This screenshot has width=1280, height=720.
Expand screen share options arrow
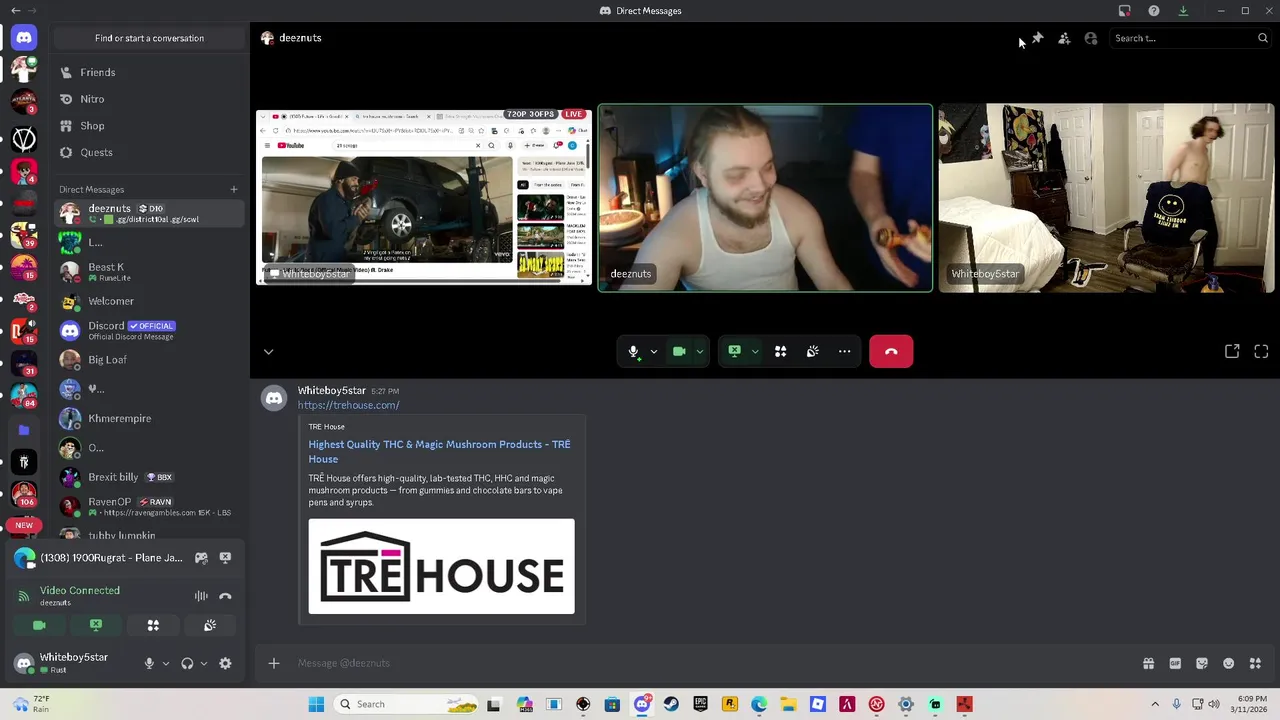[755, 351]
